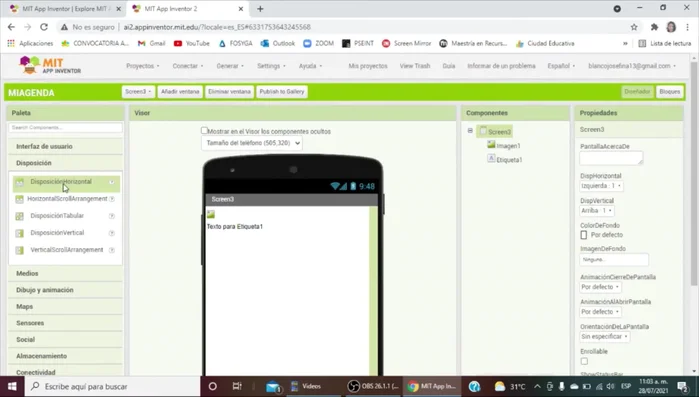Viewport: 699px width, 397px height.
Task: Open help for DisposiciónHorizontal
Action: tap(112, 182)
